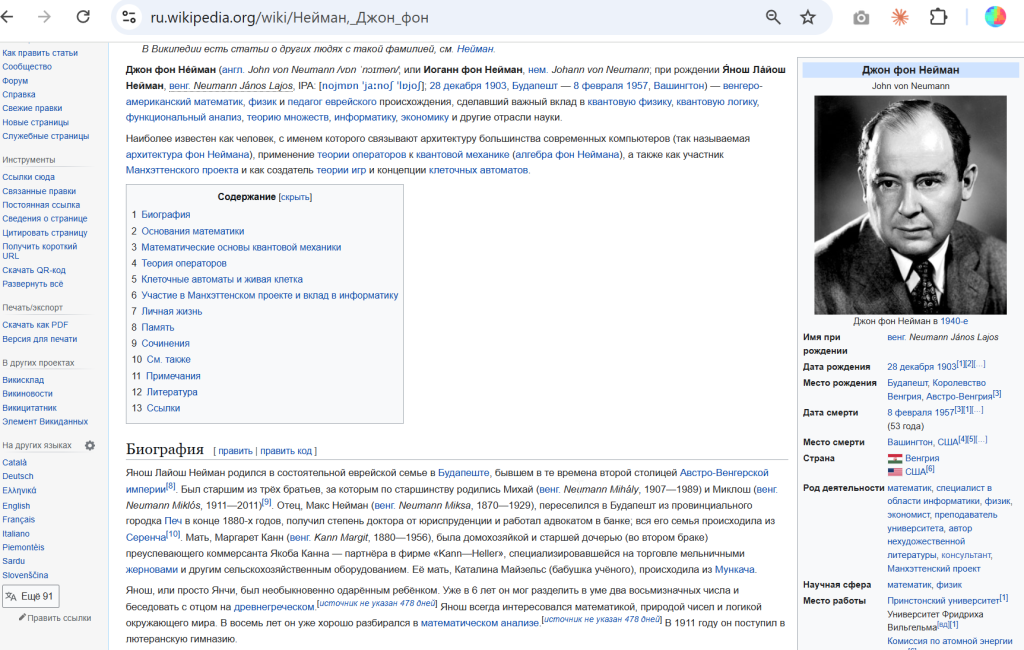This screenshot has height=650, width=1024.
Task: Bookmark this page with the star icon
Action: click(x=808, y=17)
